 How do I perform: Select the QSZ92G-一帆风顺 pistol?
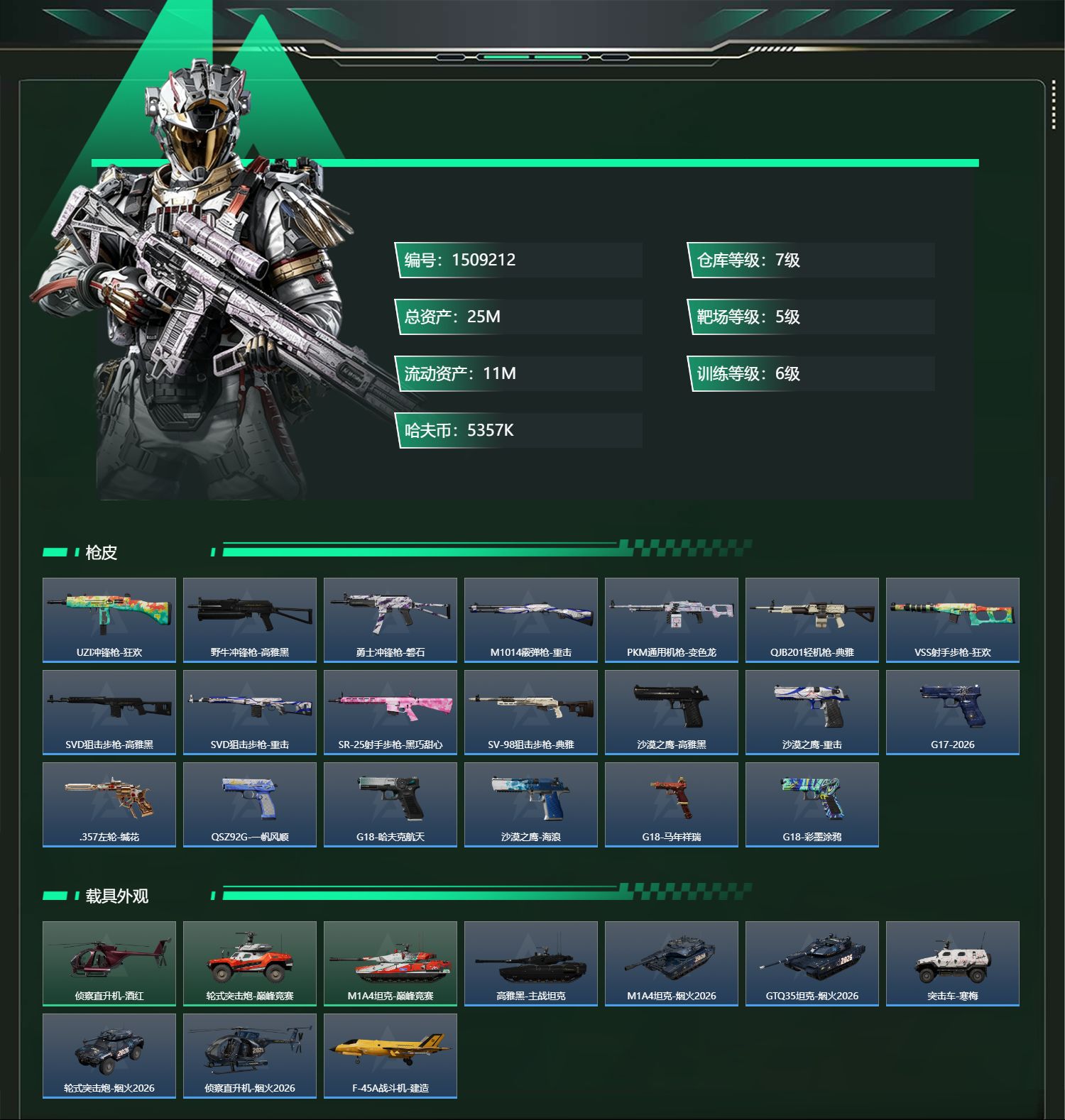250,805
